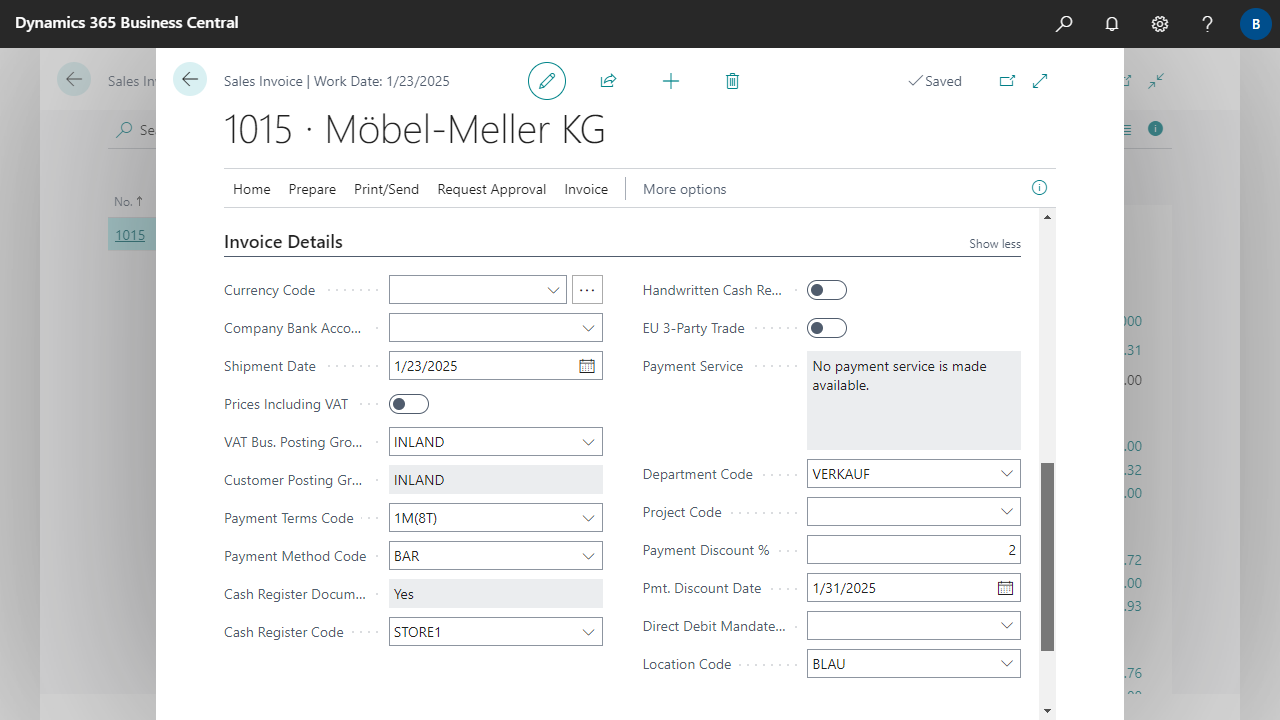
Task: Toggle EU 3-Party Trade switch
Action: coord(826,328)
